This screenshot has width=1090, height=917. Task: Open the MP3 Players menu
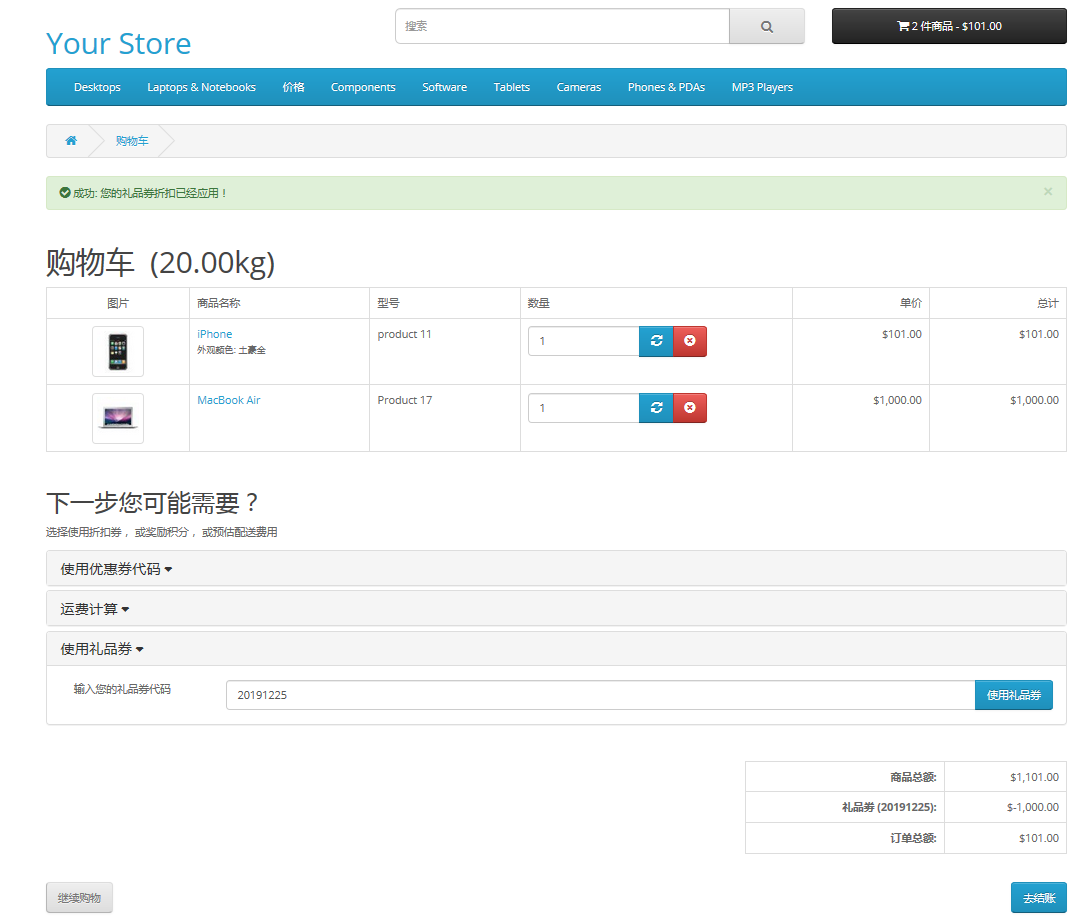tap(762, 87)
